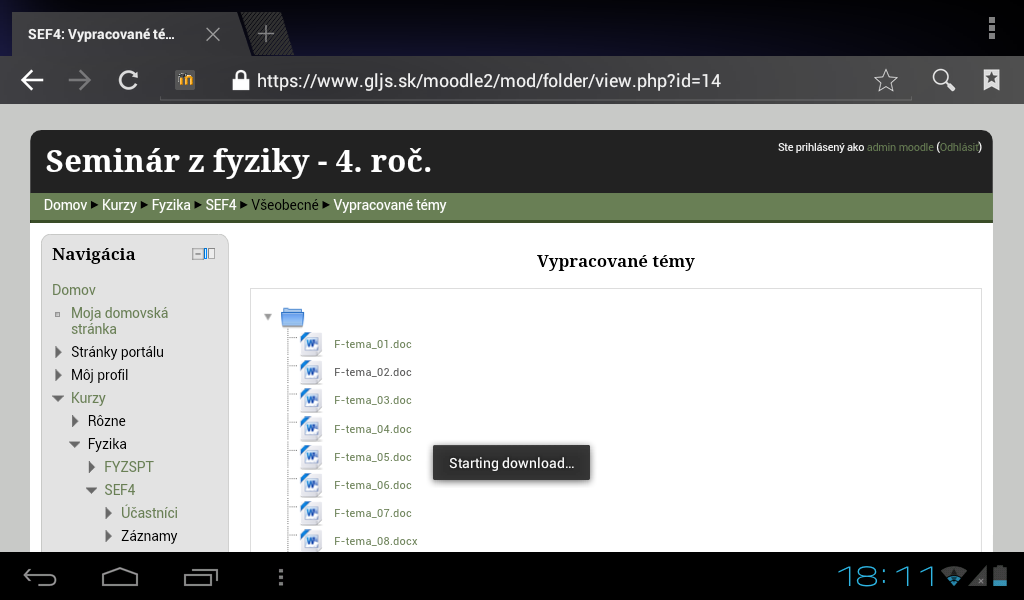Open bookmarks list icon

coord(991,80)
